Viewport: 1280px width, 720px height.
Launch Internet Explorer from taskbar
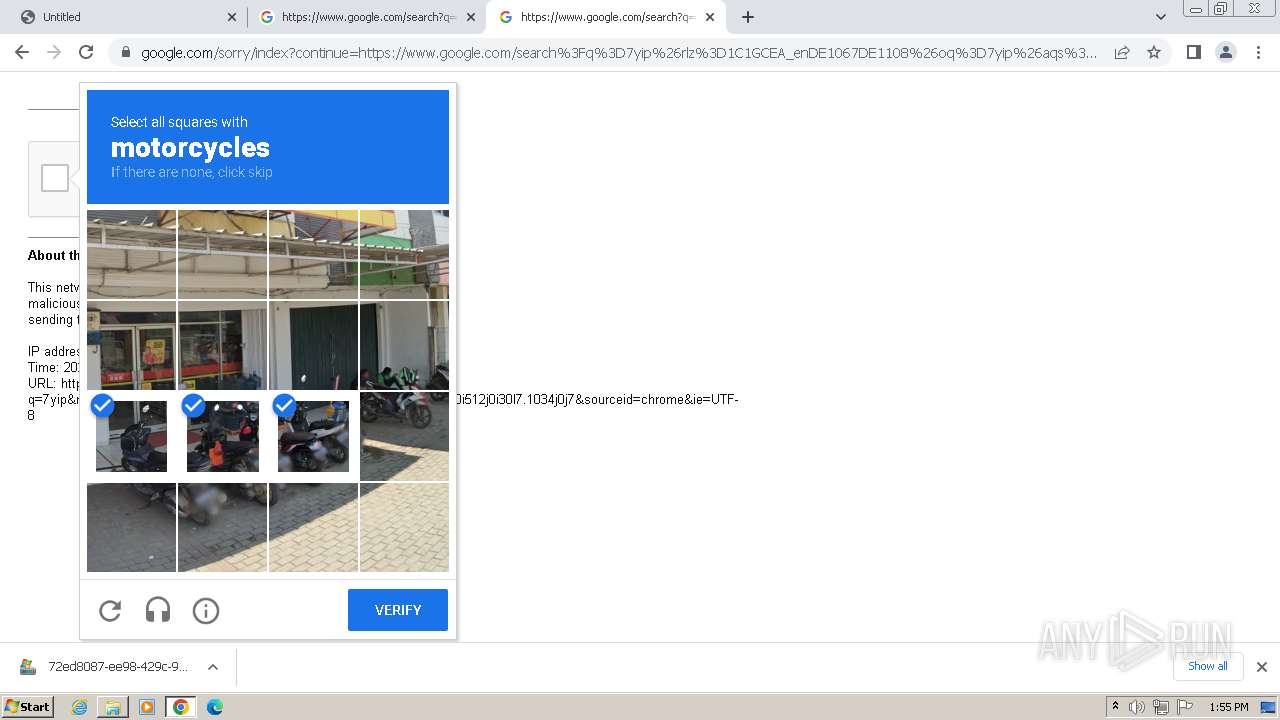coord(79,707)
